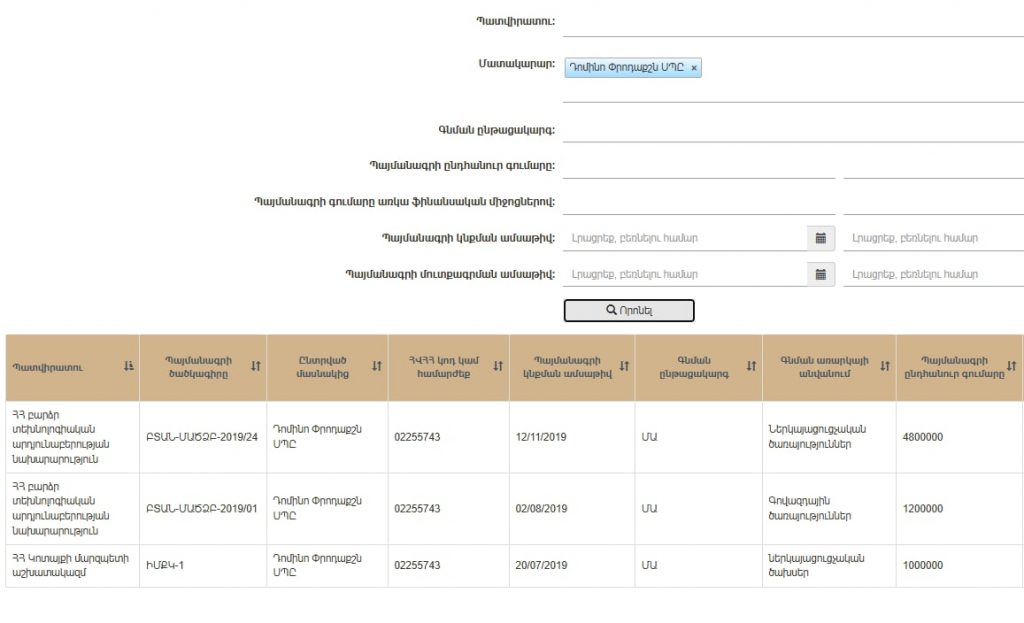Open calendar for contract registration date
The width and height of the screenshot is (1024, 623).
(820, 274)
